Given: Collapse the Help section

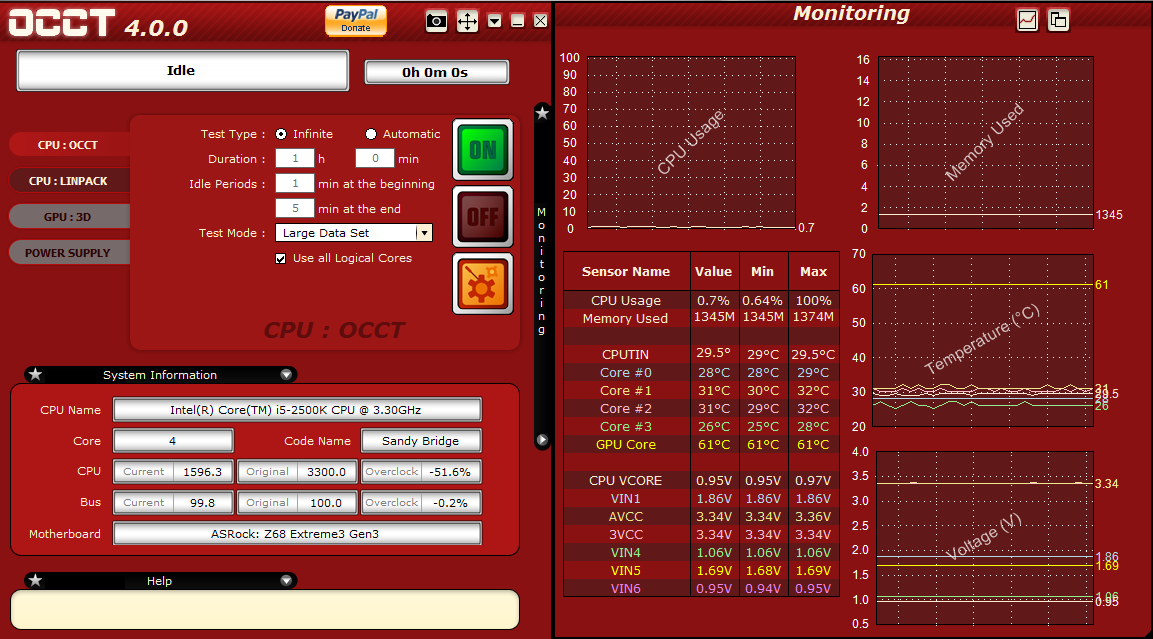Looking at the screenshot, I should 286,580.
